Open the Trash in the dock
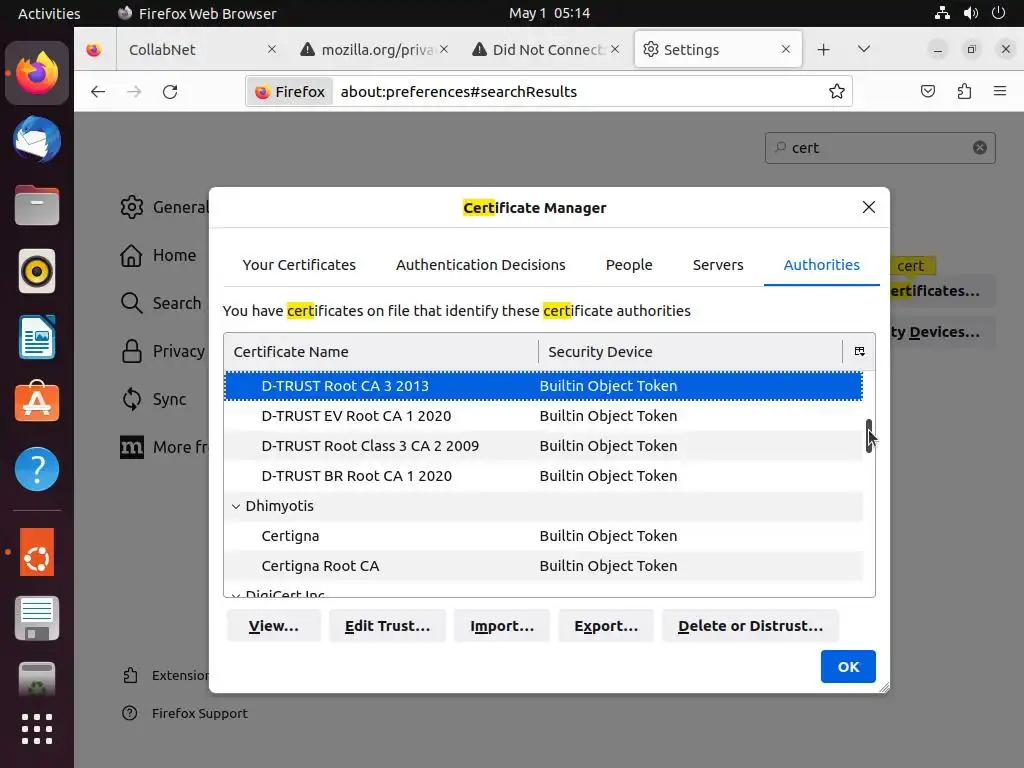 (37, 679)
